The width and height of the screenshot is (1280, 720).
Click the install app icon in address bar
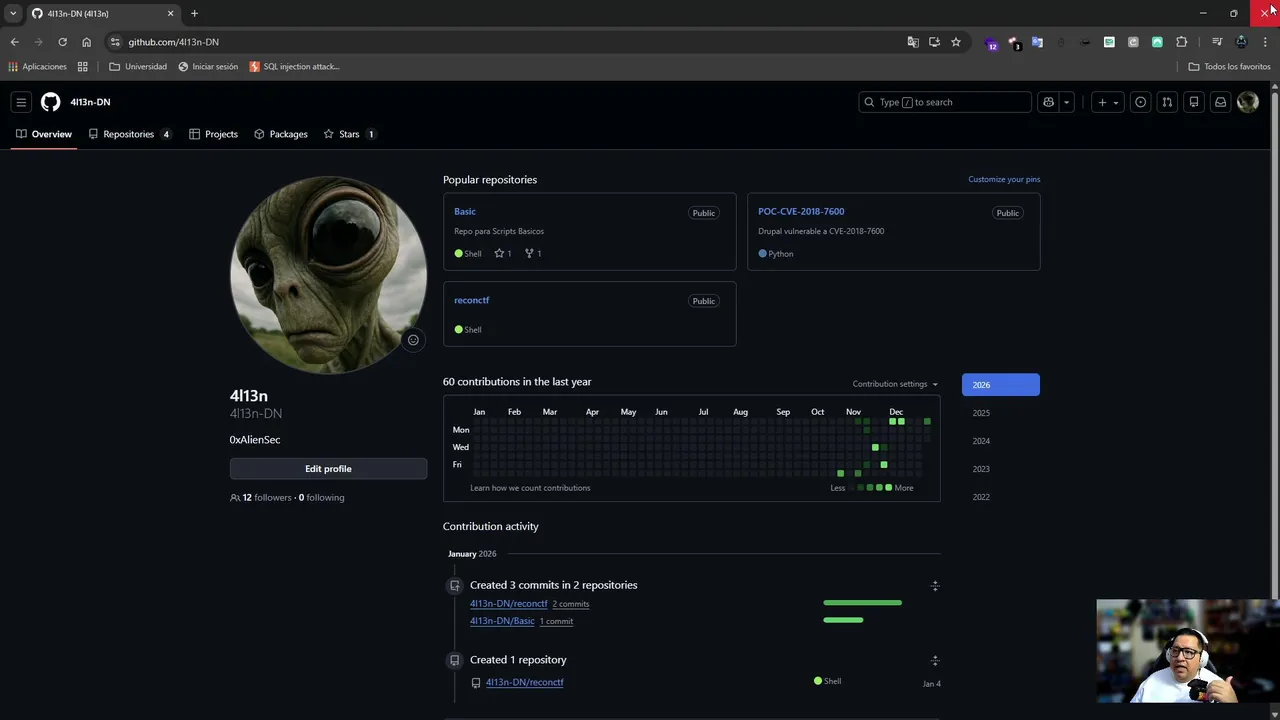[x=934, y=42]
